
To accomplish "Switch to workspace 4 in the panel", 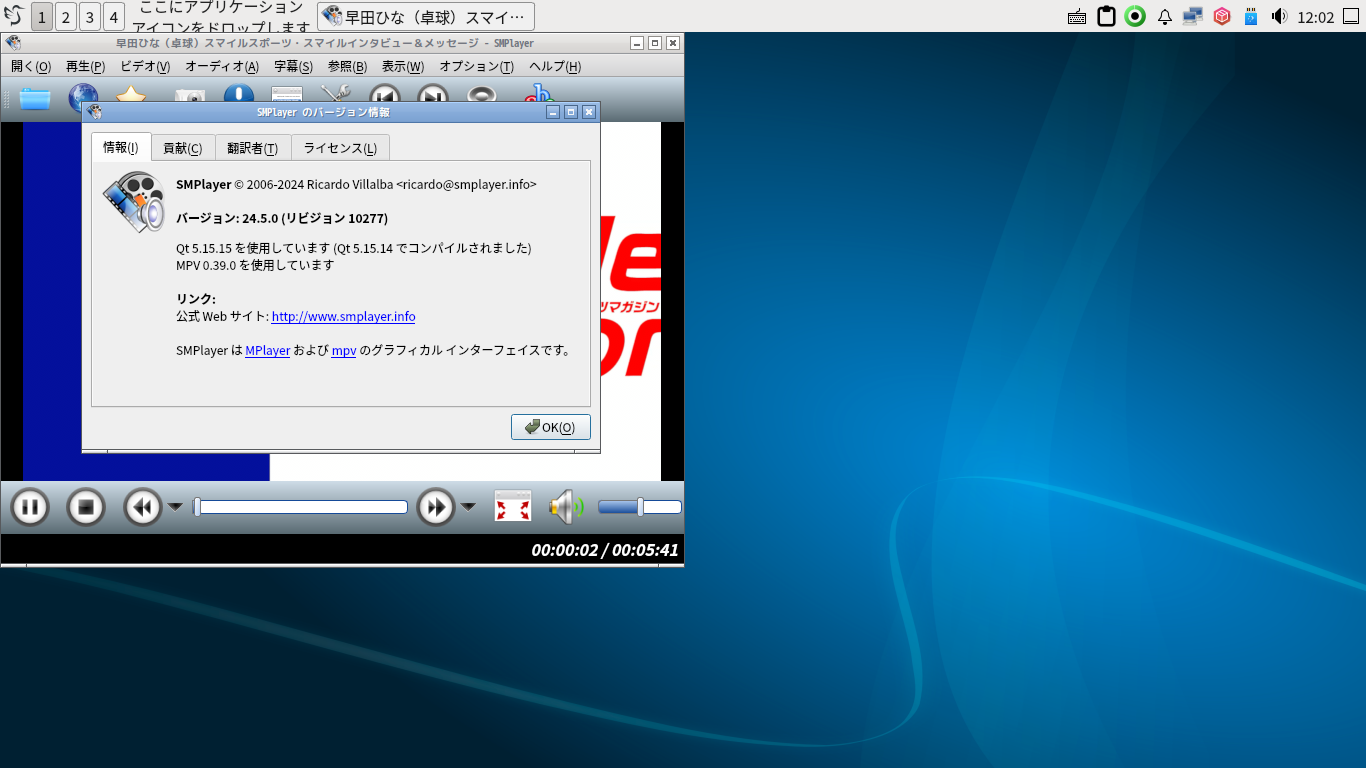I will pos(114,16).
